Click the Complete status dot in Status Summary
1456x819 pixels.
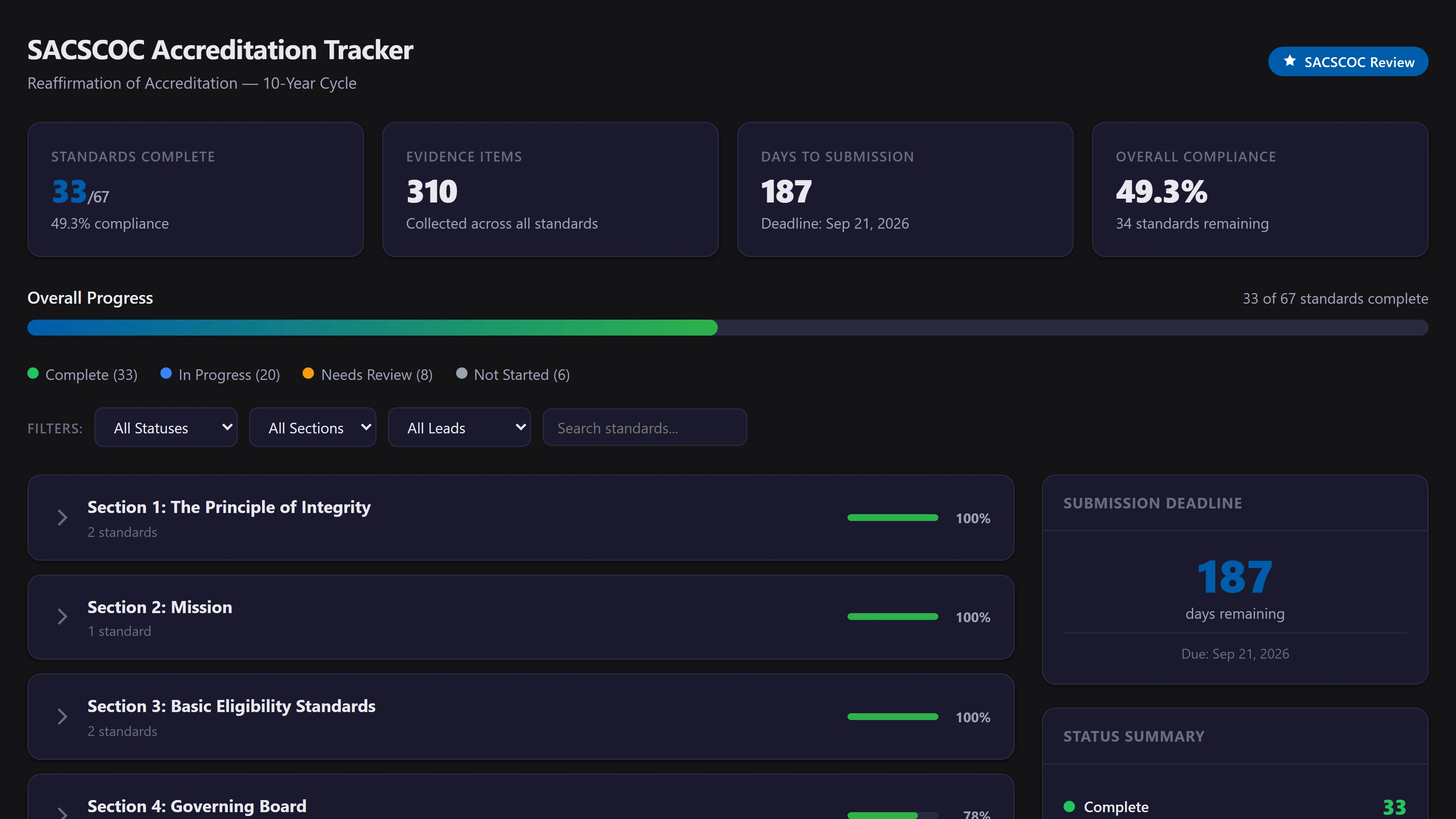1069,806
